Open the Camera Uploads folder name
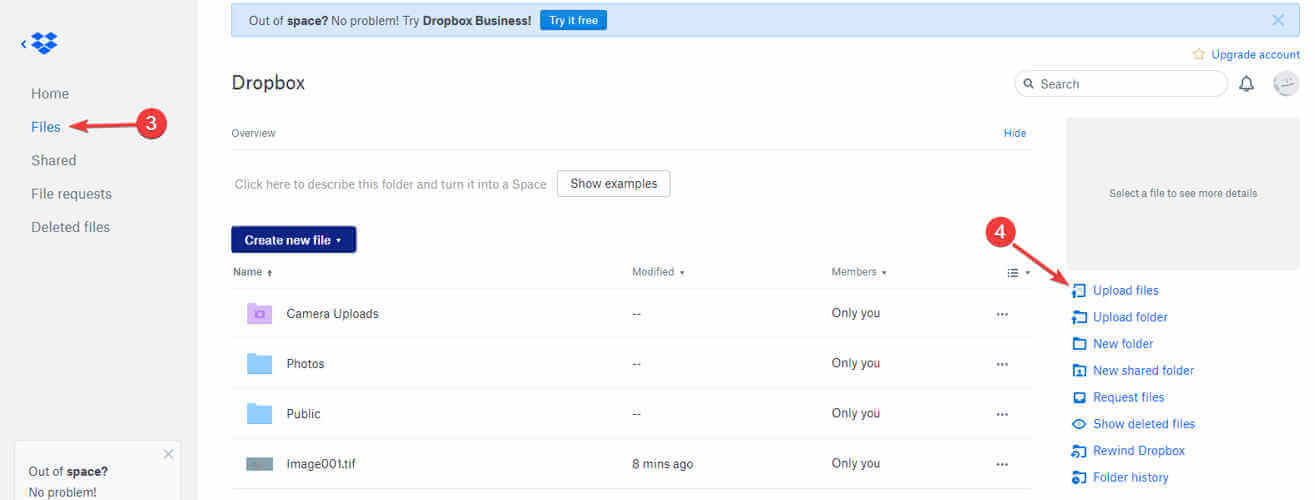 (333, 314)
